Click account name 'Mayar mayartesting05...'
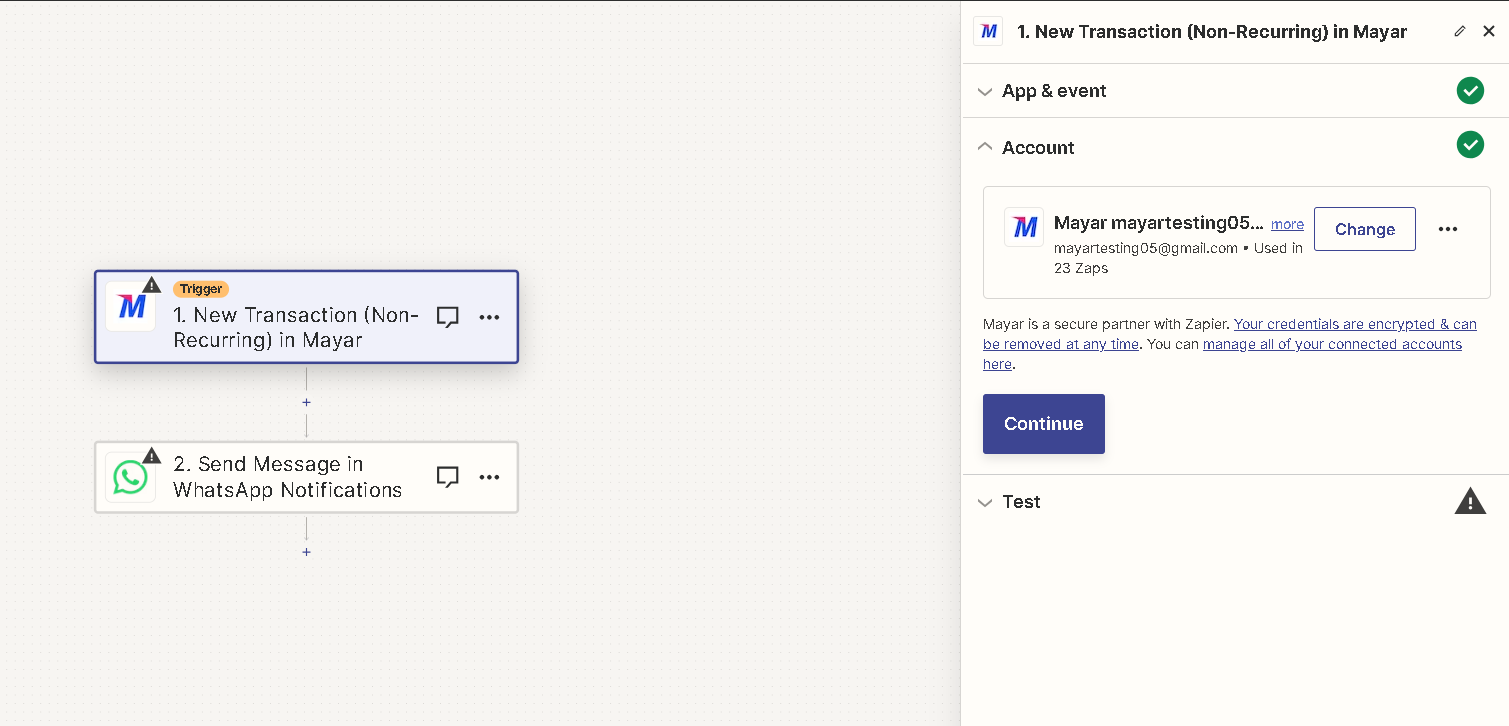The width and height of the screenshot is (1509, 726). pyautogui.click(x=1159, y=224)
